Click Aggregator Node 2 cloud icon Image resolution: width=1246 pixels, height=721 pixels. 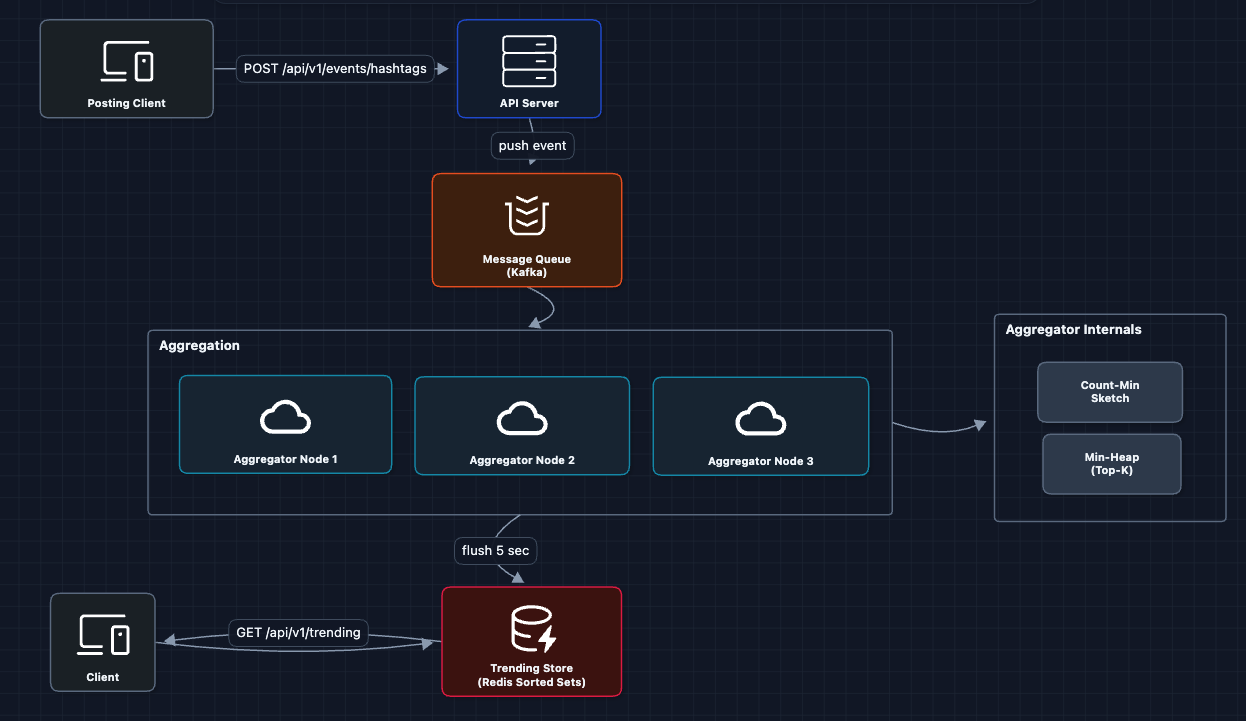pyautogui.click(x=522, y=419)
